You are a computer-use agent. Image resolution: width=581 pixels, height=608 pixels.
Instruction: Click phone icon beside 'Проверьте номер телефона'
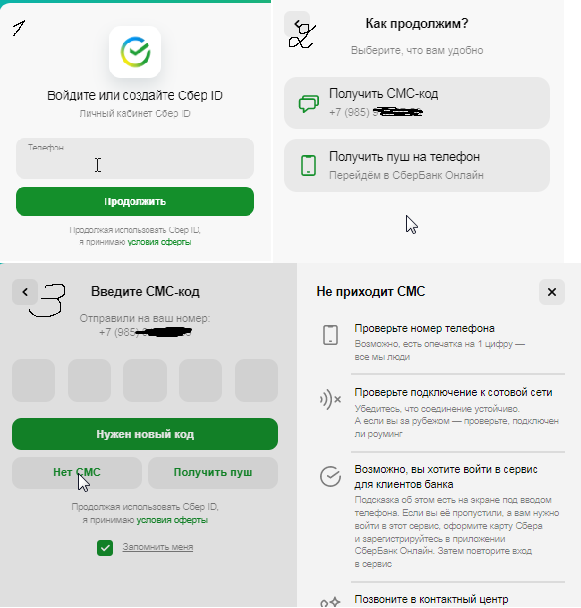[x=330, y=335]
